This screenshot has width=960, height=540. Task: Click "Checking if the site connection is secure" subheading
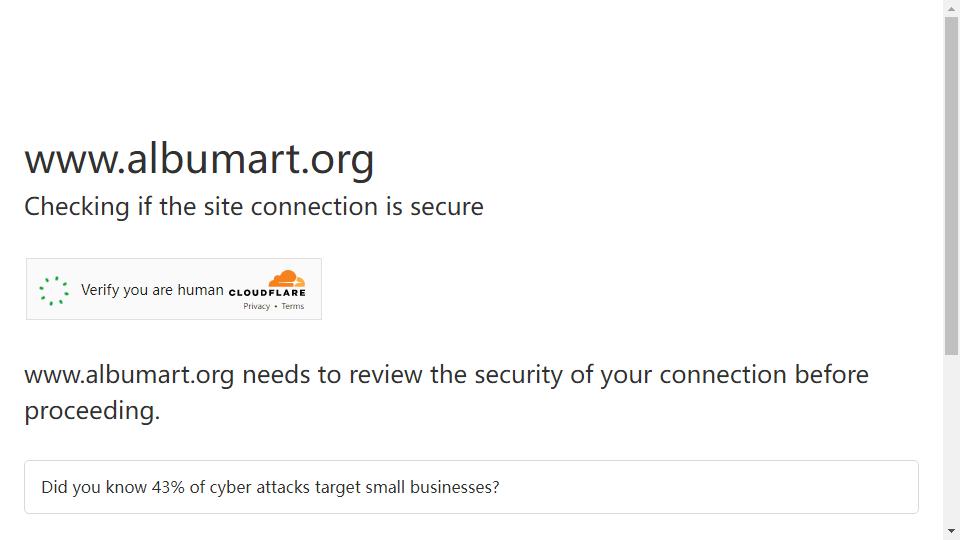coord(253,206)
